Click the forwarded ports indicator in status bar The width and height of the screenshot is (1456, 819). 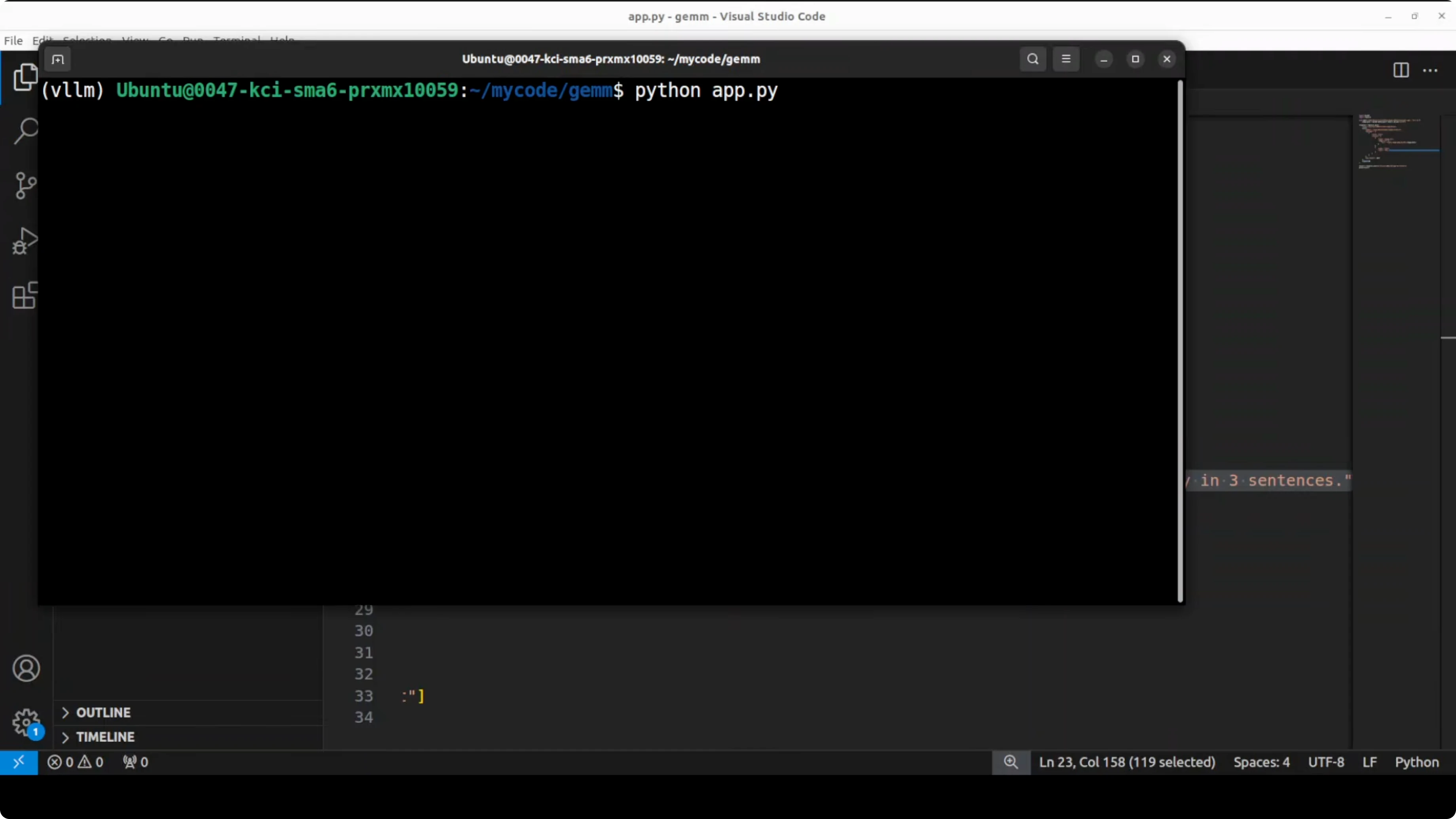[135, 762]
